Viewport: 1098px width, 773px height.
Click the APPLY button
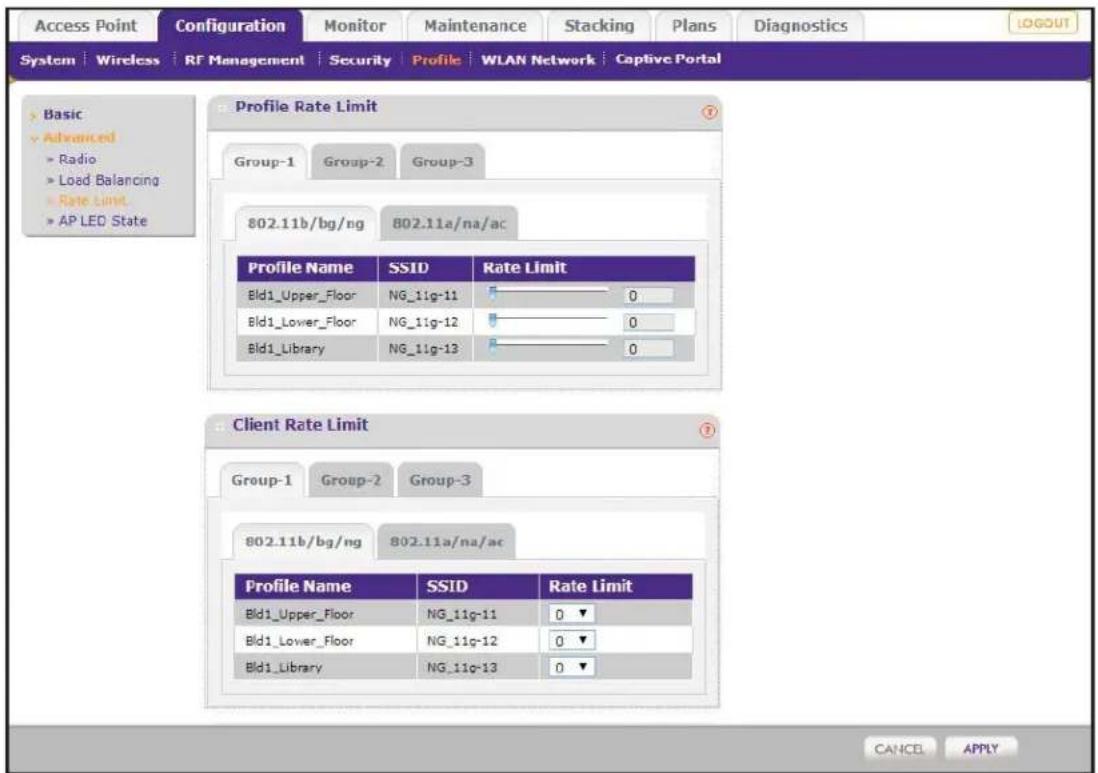[x=980, y=749]
